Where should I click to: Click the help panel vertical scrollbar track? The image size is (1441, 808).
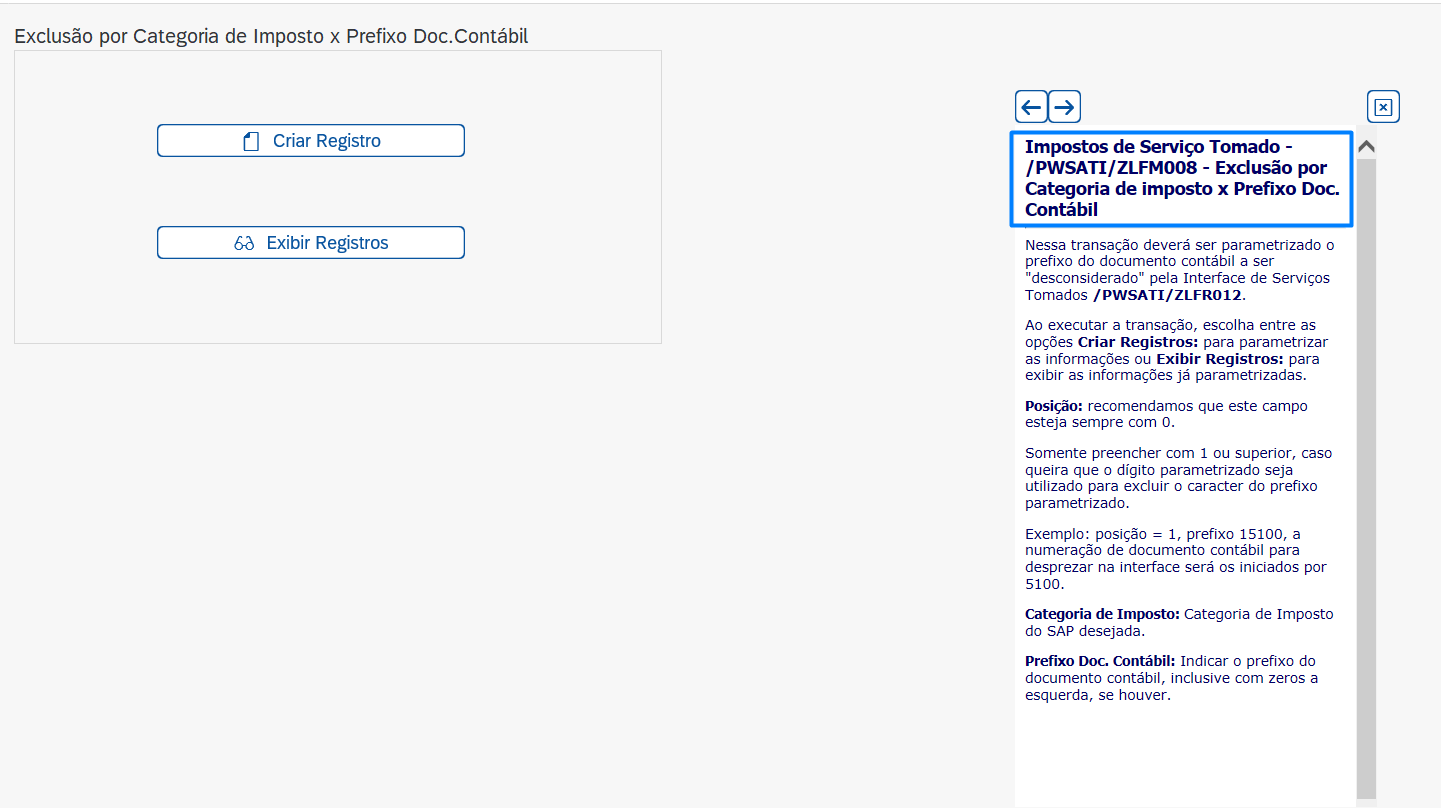pos(1366,480)
